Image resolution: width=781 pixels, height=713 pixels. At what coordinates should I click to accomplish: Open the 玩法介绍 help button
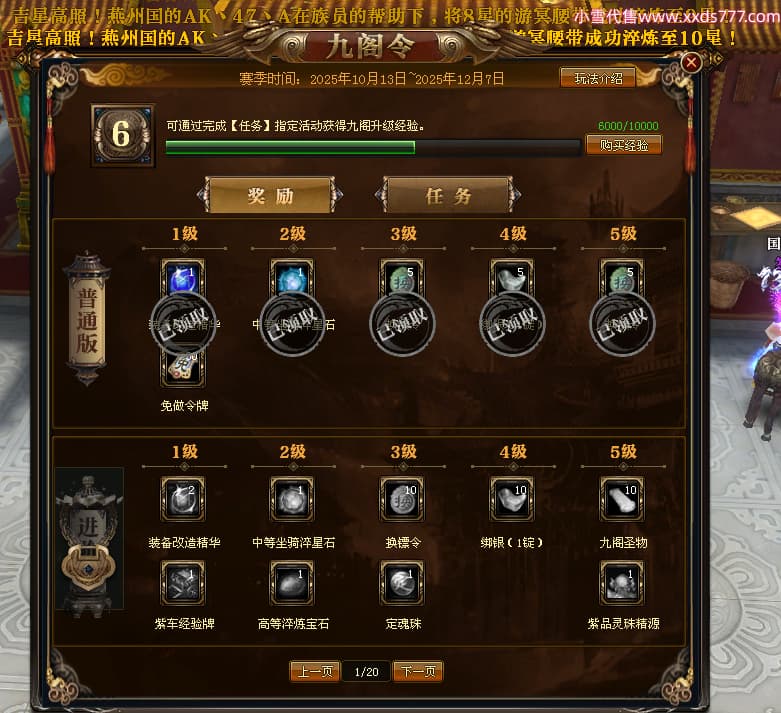(598, 78)
